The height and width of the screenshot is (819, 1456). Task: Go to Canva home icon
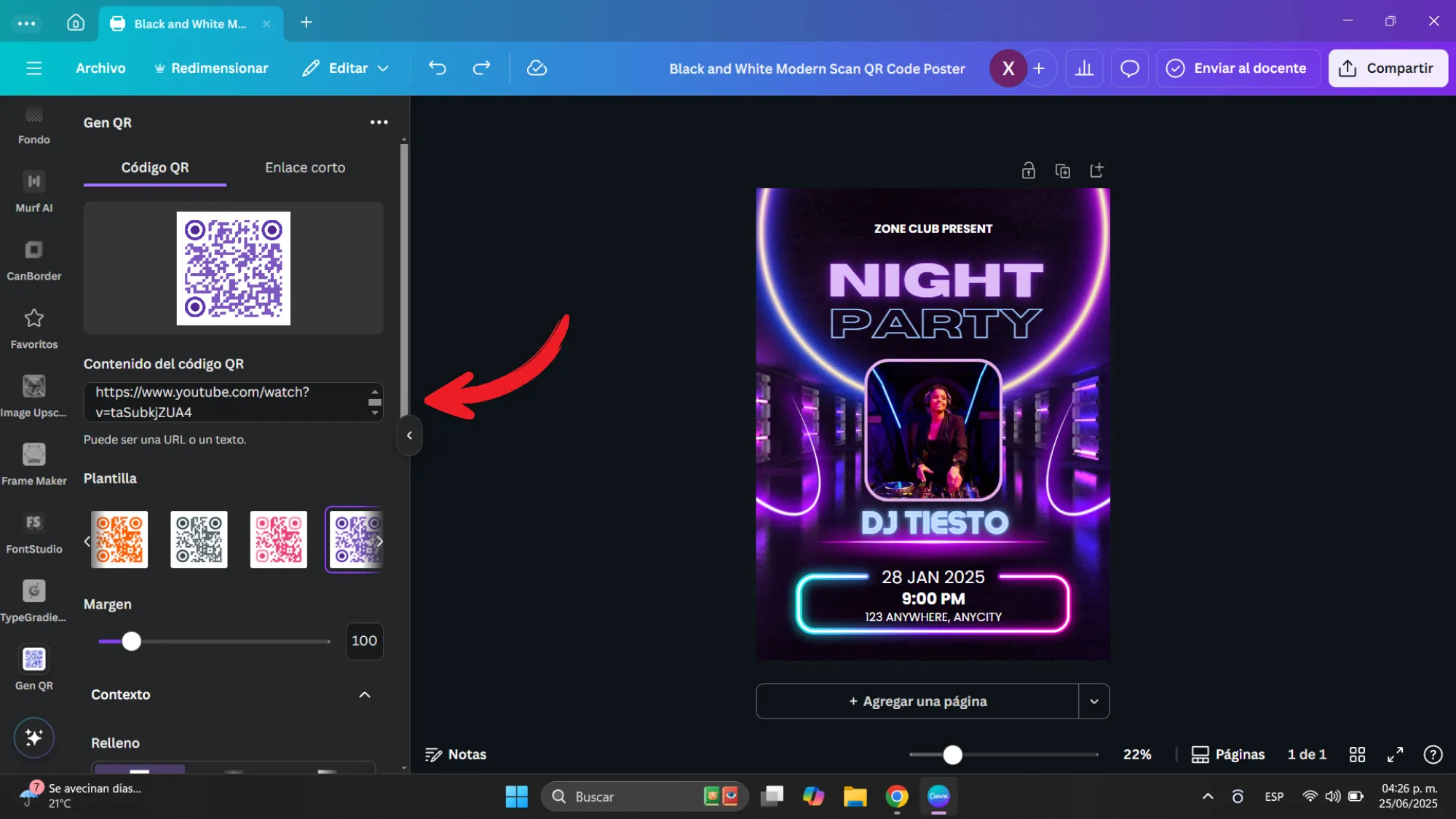pyautogui.click(x=76, y=23)
